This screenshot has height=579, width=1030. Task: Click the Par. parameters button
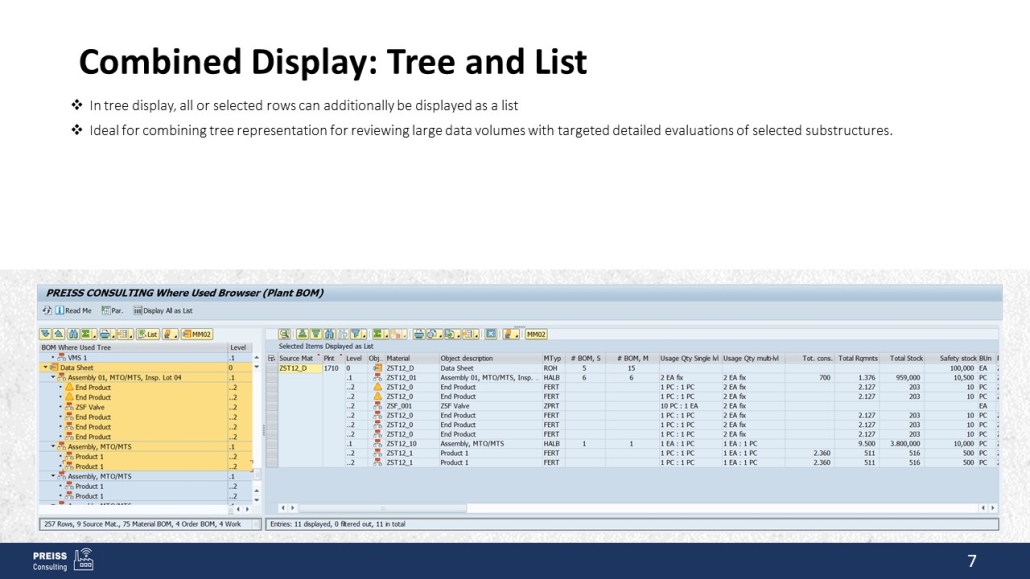tap(112, 311)
